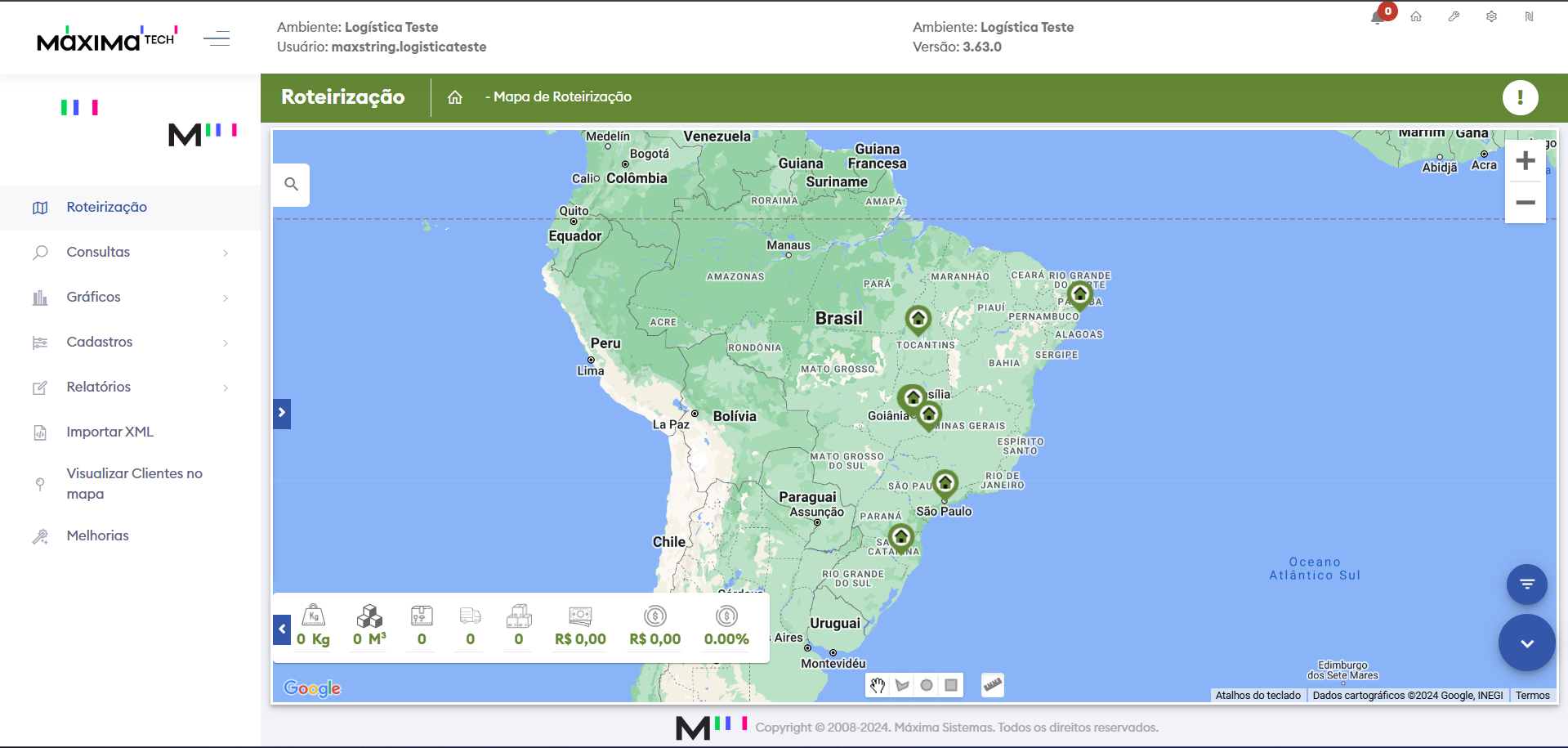Screen dimensions: 1568x748
Task: Click the fragile package box icon in totals
Action: coord(422,616)
